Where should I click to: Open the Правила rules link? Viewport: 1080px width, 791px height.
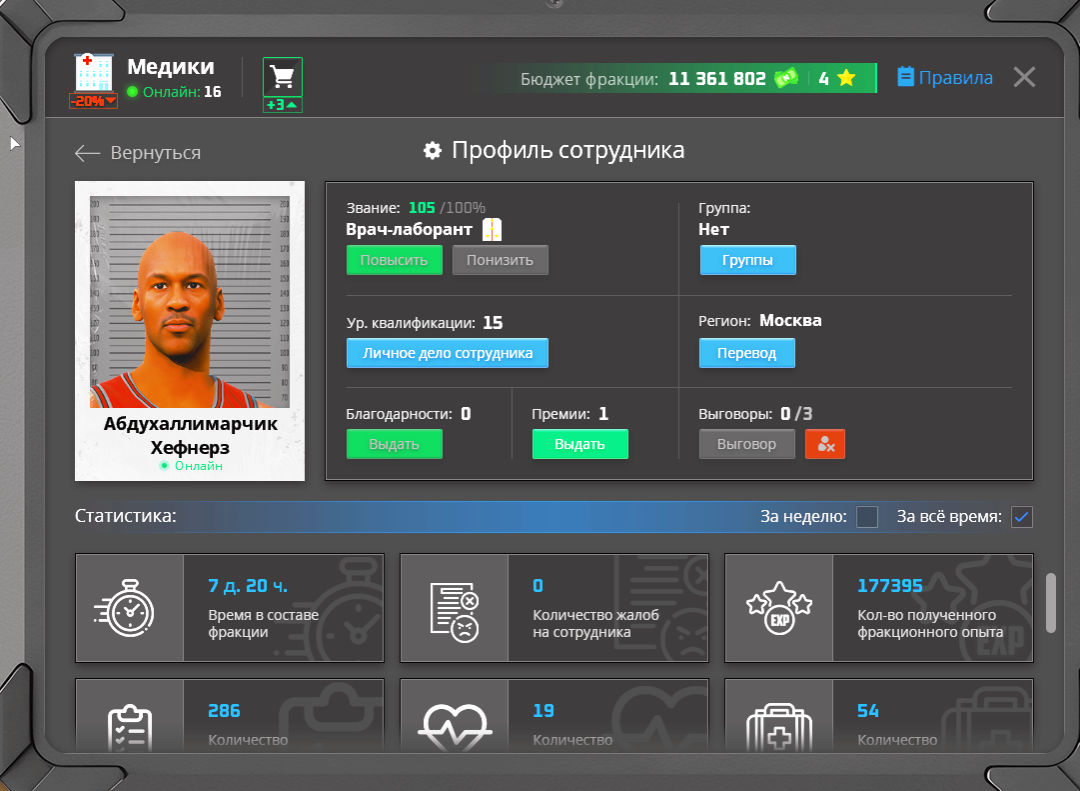coord(945,78)
